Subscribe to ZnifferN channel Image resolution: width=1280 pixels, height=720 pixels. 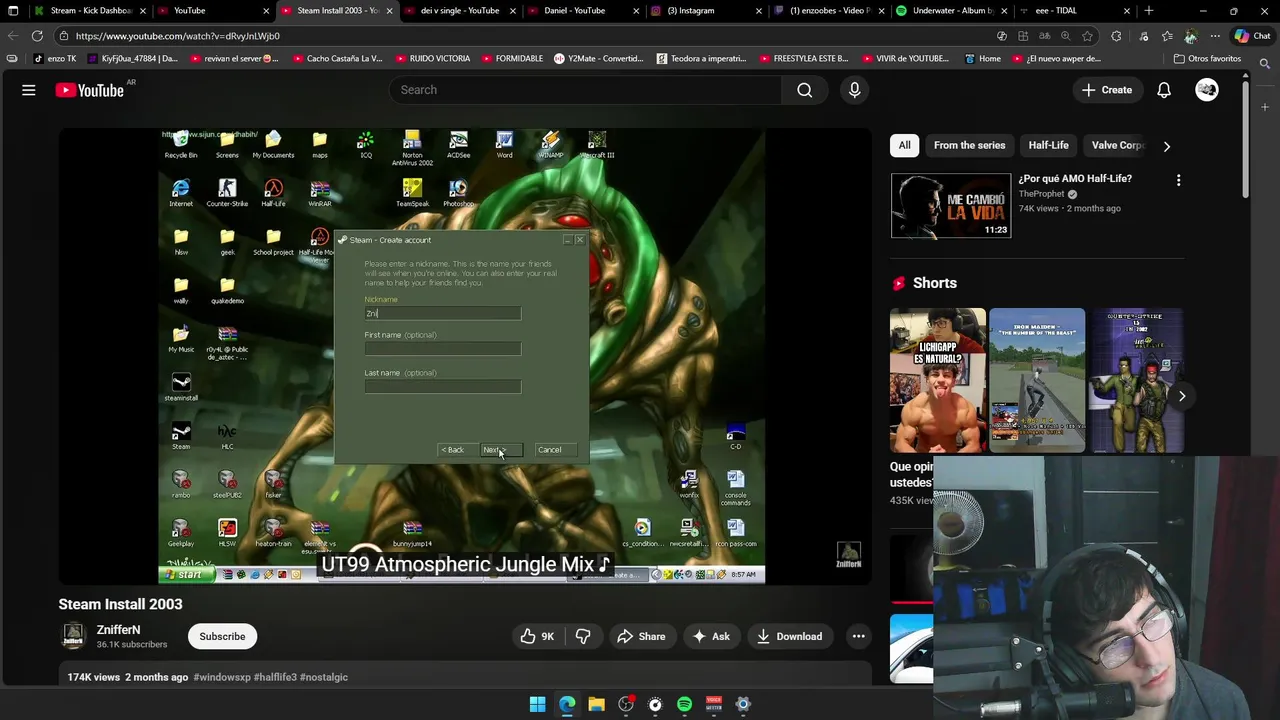[x=222, y=636]
